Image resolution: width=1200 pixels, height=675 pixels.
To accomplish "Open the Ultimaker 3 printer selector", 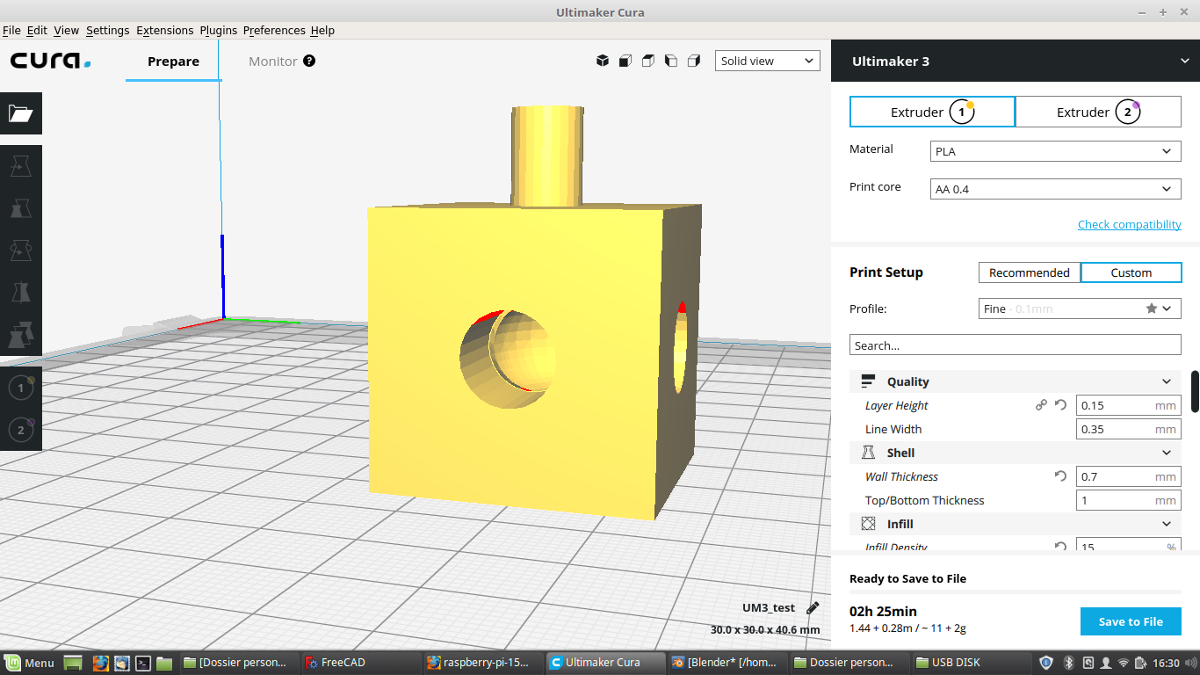I will (x=1016, y=61).
